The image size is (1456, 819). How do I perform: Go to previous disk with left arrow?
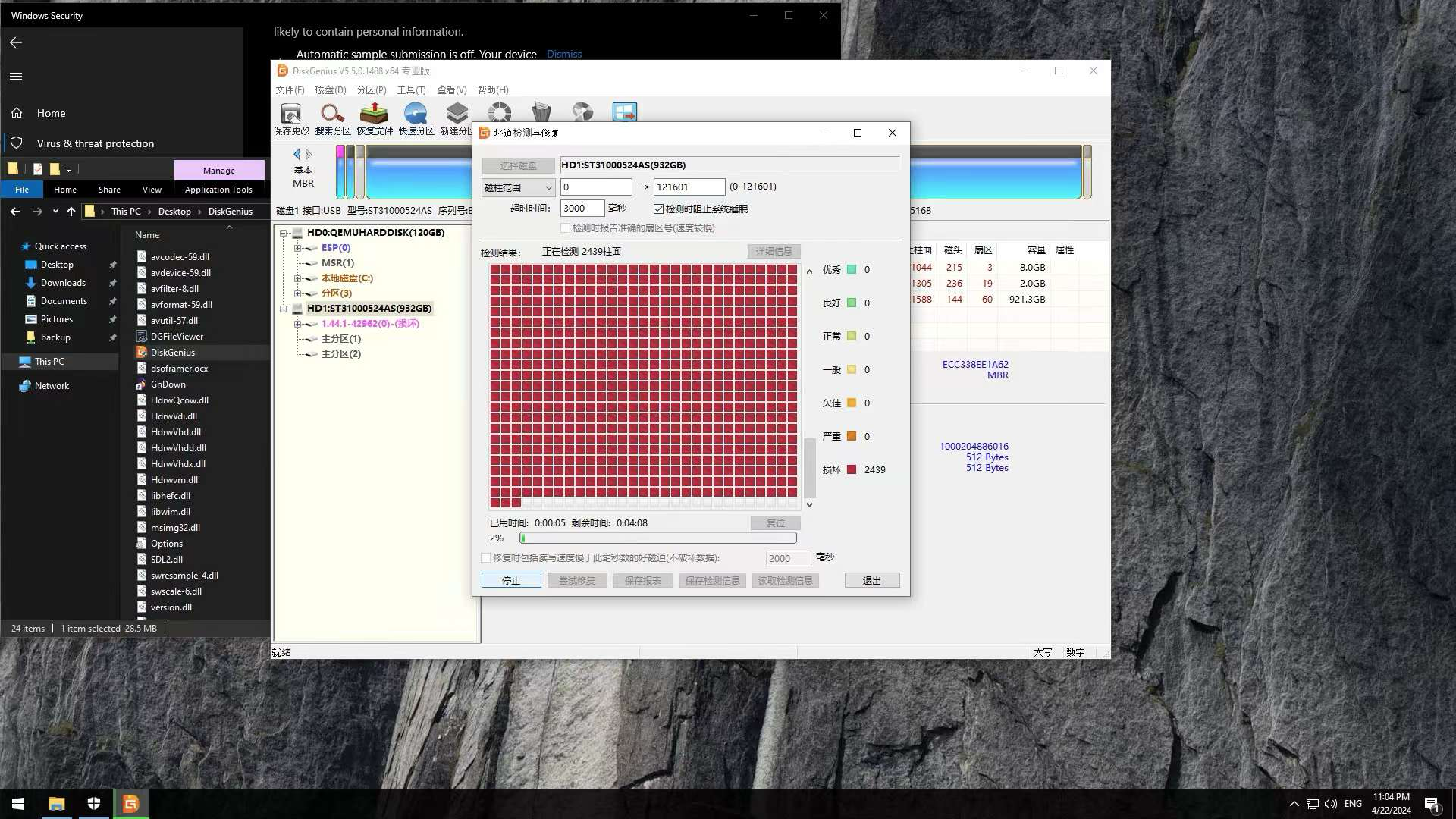(x=297, y=154)
